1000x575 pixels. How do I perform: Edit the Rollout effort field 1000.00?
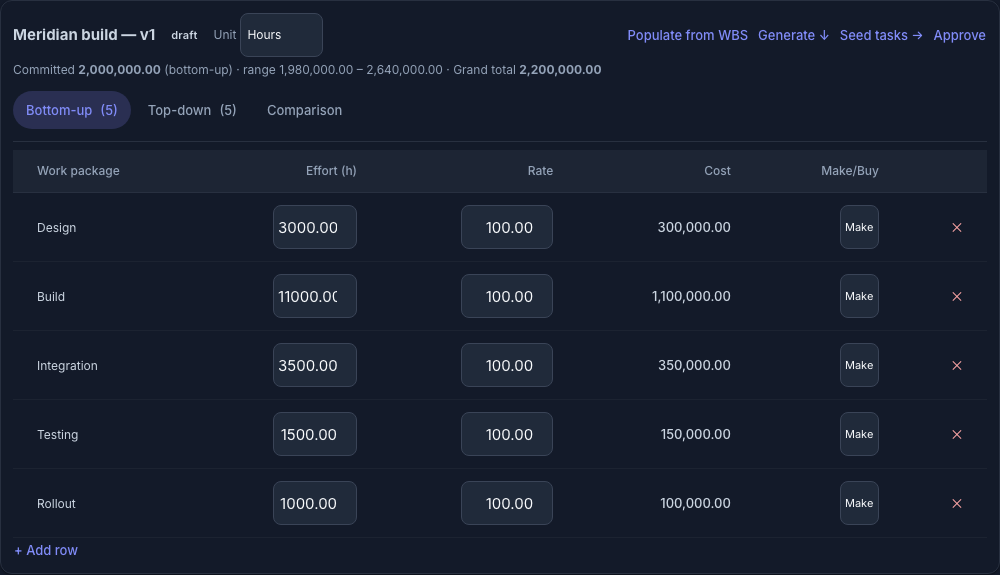(x=315, y=503)
